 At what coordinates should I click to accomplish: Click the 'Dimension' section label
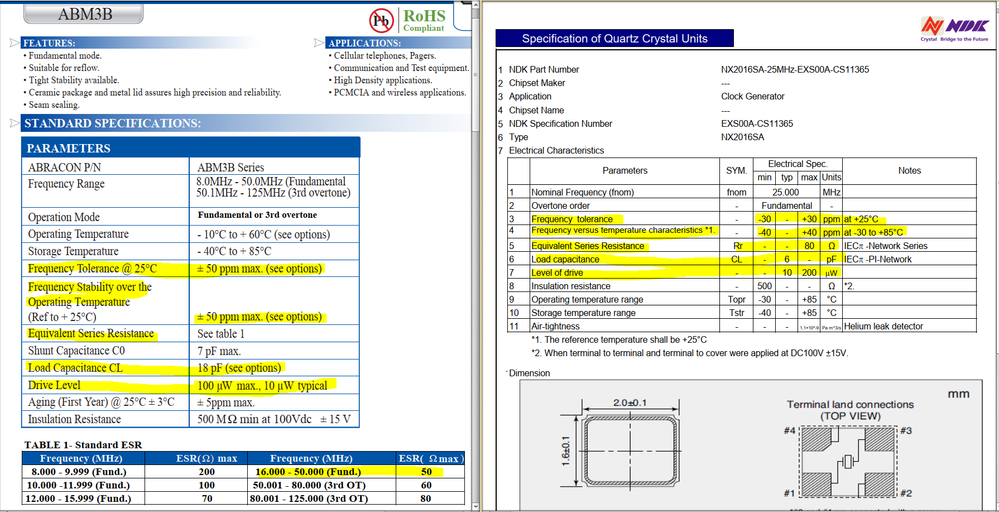tap(529, 373)
